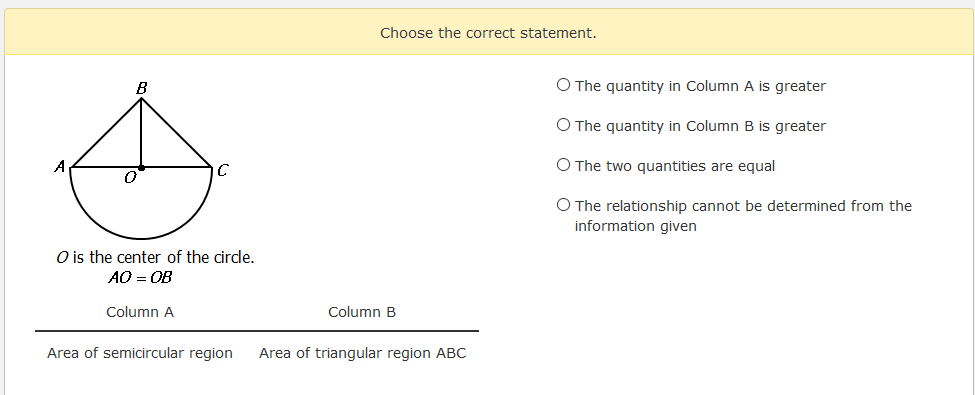
Task: Click the 'The quantity in Column B is greater' text
Action: 700,126
